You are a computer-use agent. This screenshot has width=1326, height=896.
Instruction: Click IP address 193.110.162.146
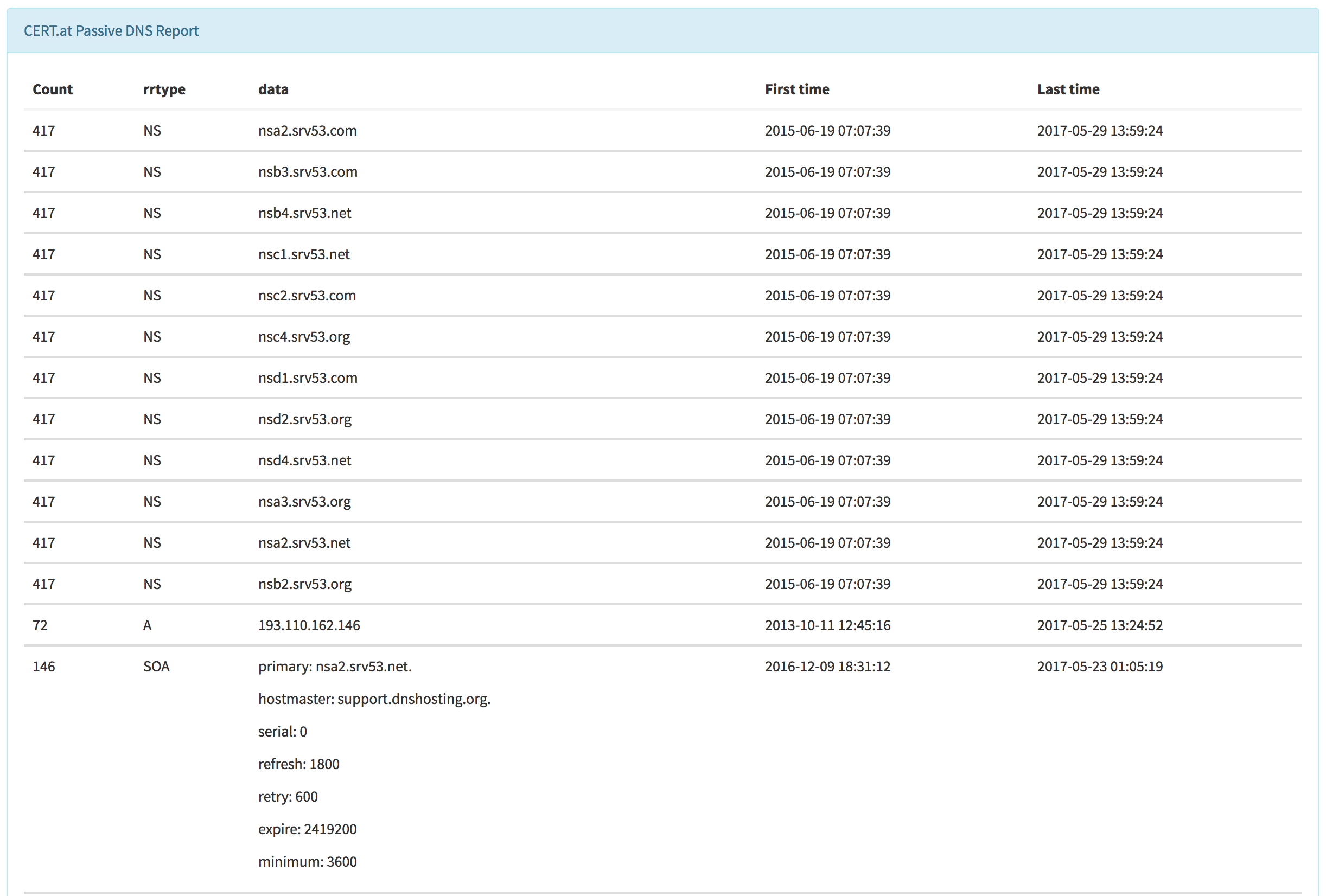click(x=309, y=626)
